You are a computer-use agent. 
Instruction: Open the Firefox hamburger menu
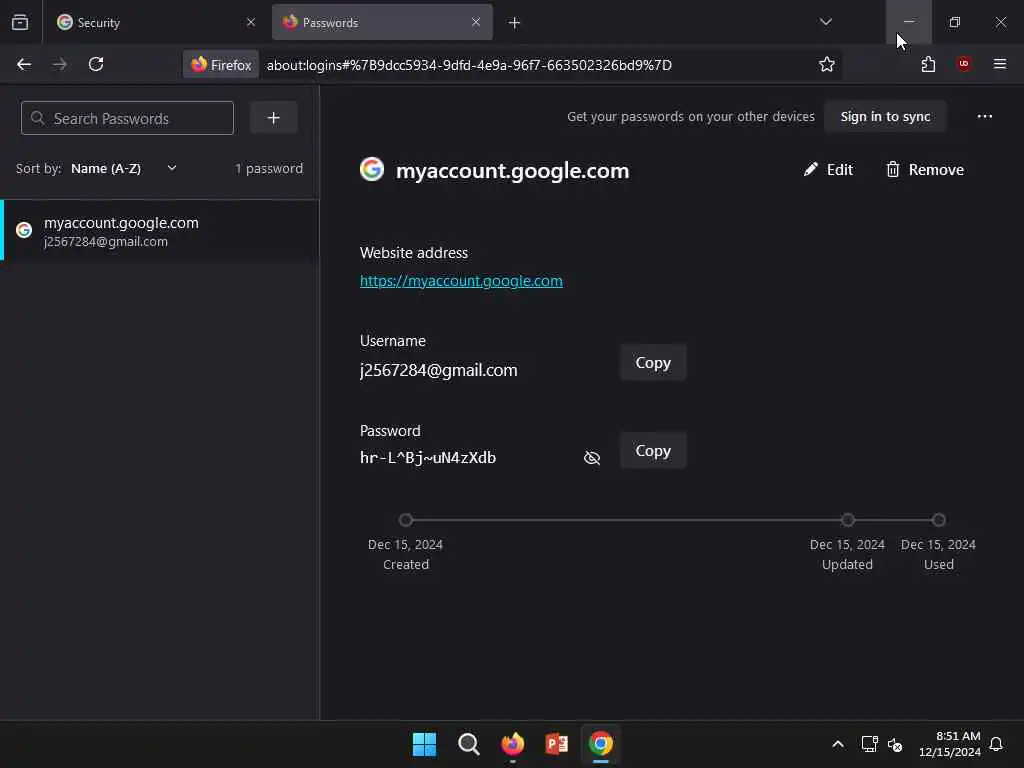pos(1000,64)
